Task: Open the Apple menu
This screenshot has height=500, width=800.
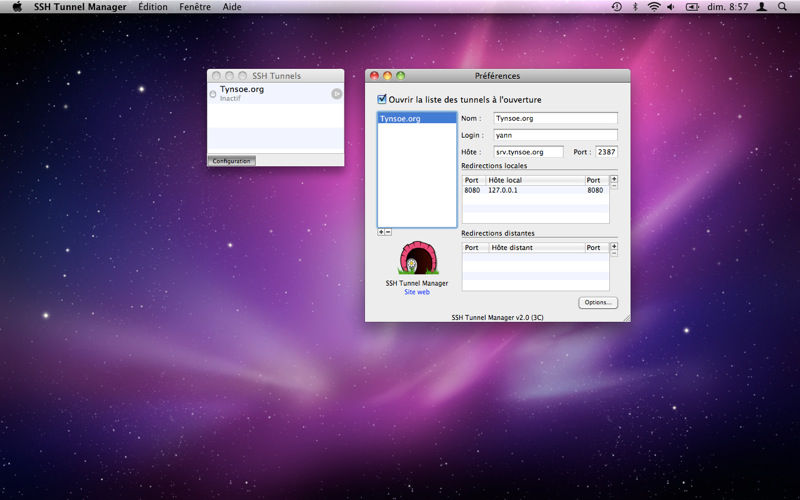Action: tap(17, 7)
